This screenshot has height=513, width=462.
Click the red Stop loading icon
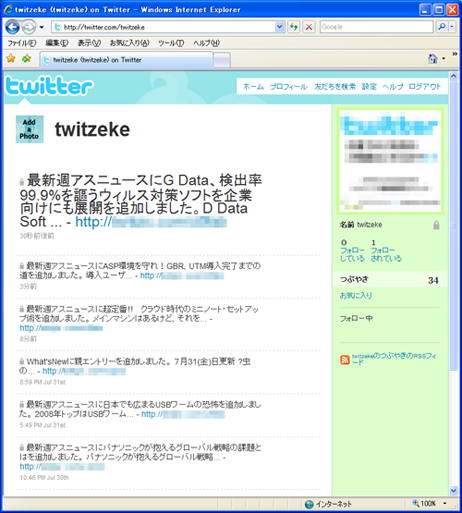click(309, 27)
